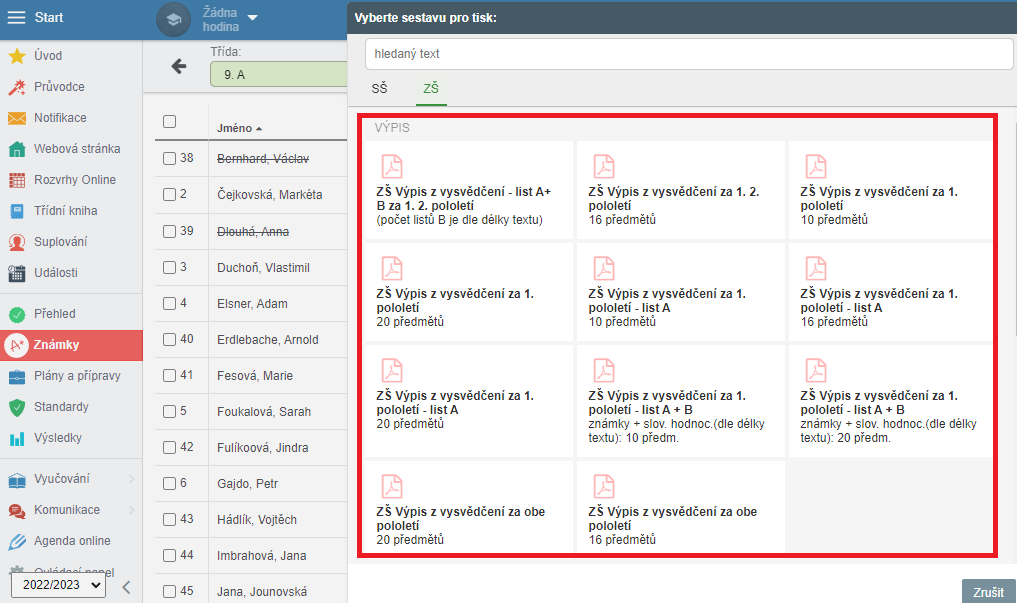
Task: Toggle the select-all checkbox in table header
Action: click(169, 121)
